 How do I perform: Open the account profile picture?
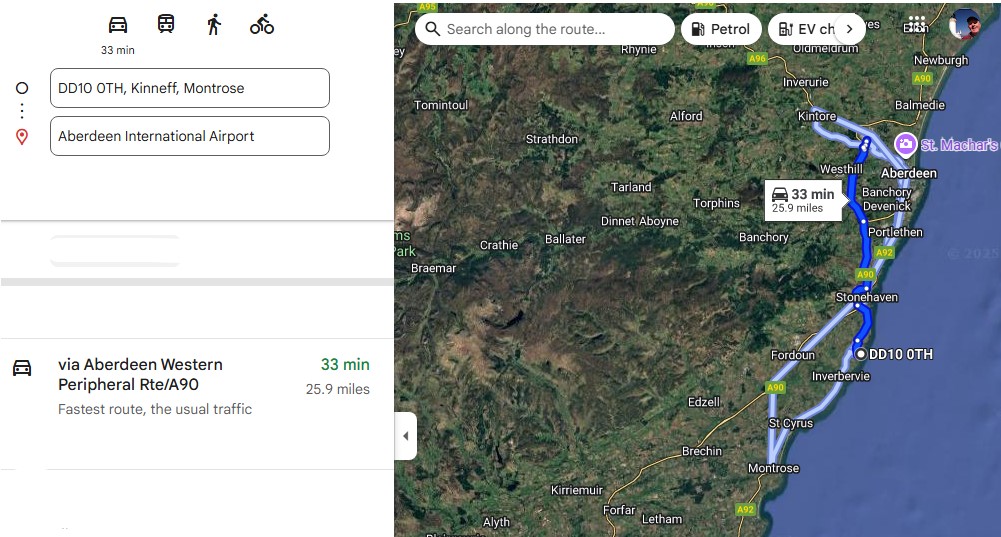pyautogui.click(x=965, y=24)
